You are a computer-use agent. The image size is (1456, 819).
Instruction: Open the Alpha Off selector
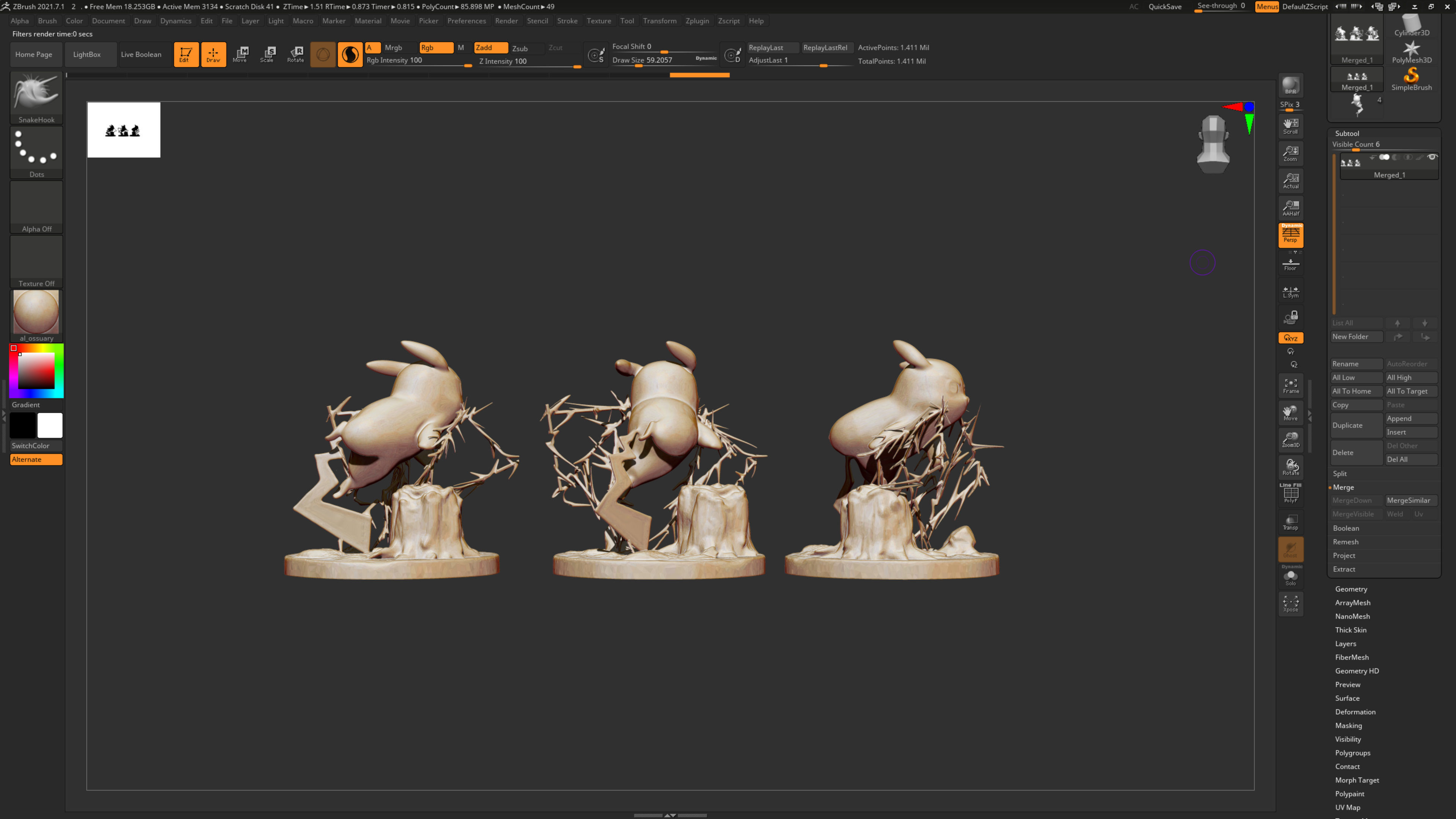click(36, 206)
